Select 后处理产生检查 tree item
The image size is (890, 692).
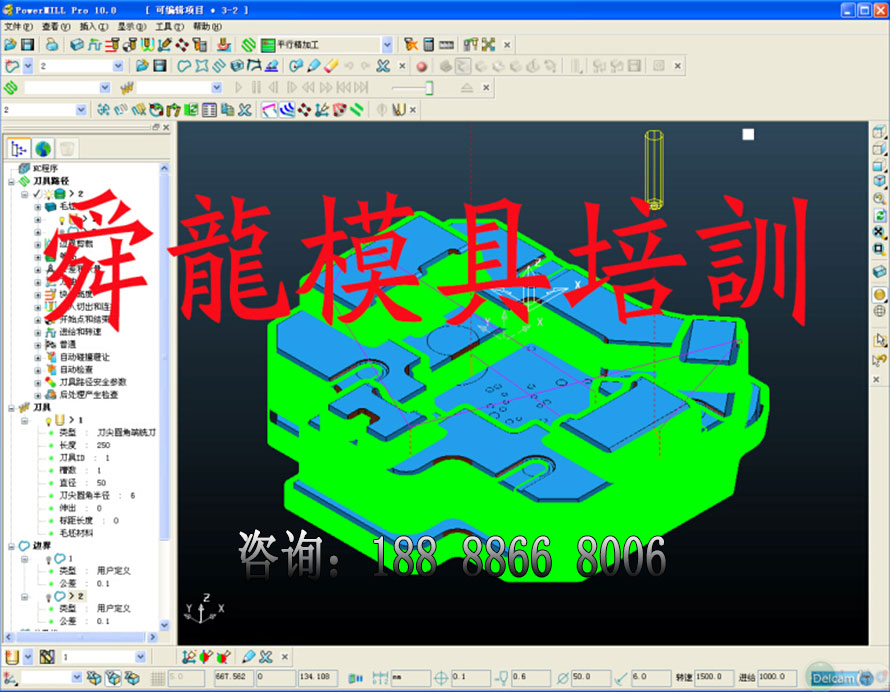pyautogui.click(x=88, y=394)
